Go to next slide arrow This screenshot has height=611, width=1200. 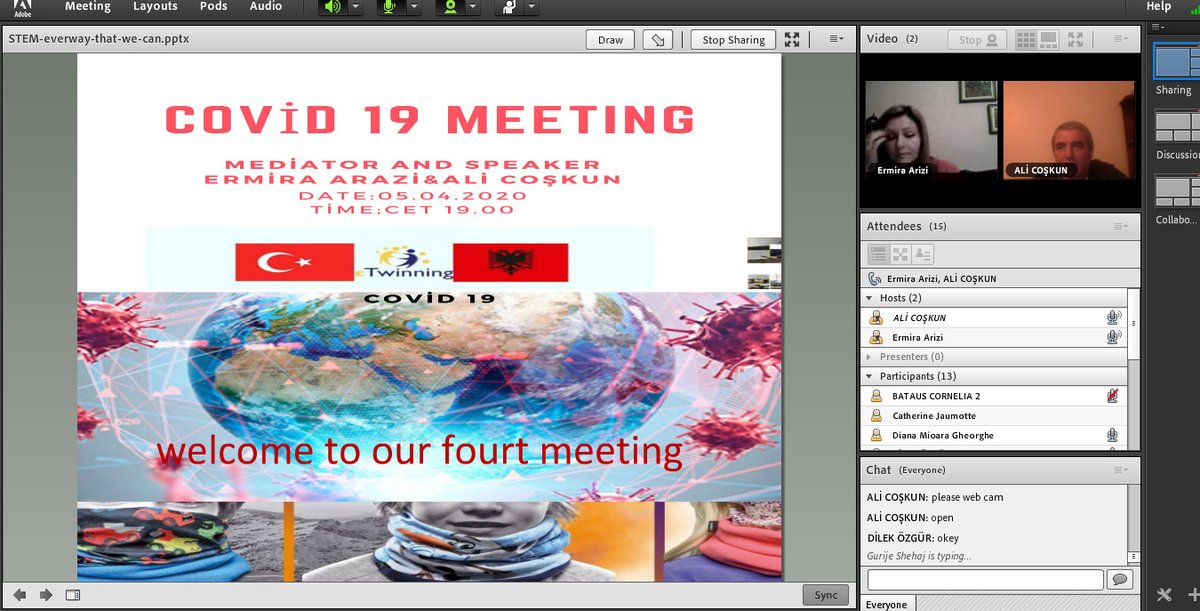(x=46, y=595)
